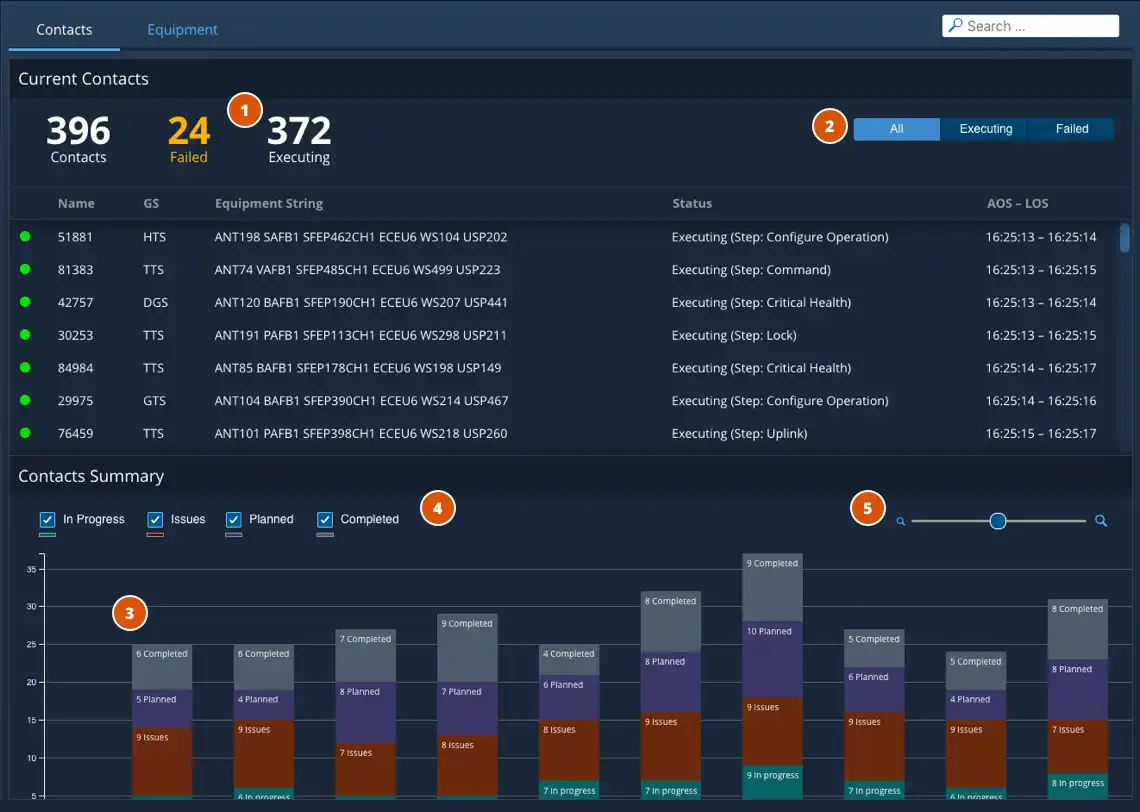
Task: Click in the Search input field
Action: [1030, 25]
